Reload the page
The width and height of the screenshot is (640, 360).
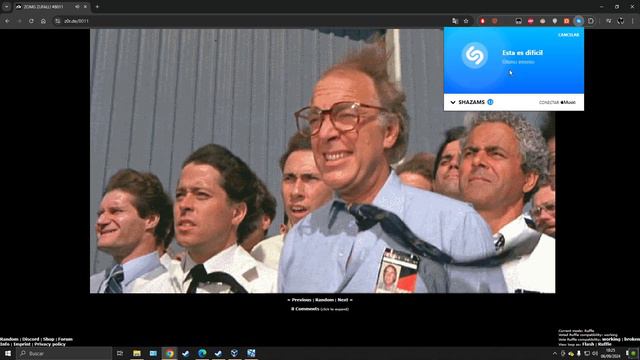tap(31, 21)
